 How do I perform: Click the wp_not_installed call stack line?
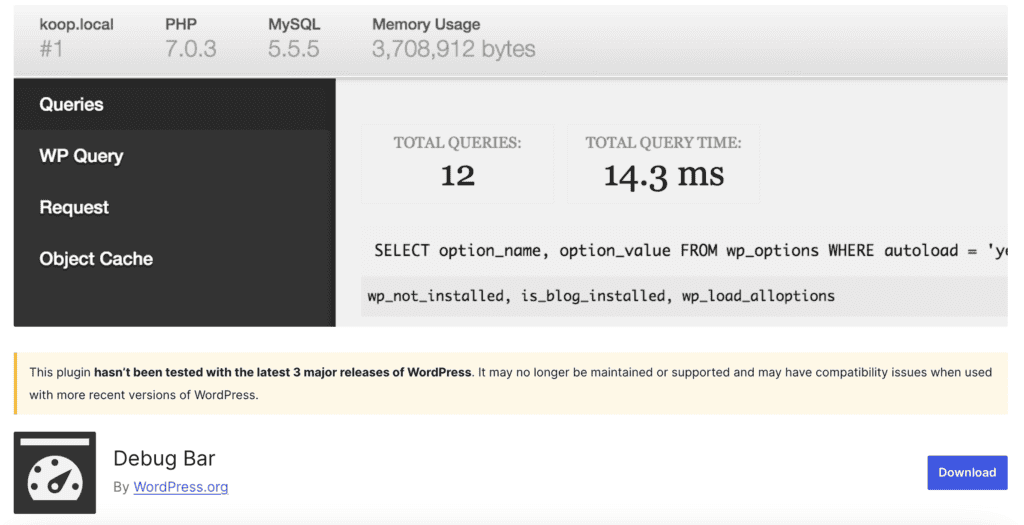pos(601,296)
